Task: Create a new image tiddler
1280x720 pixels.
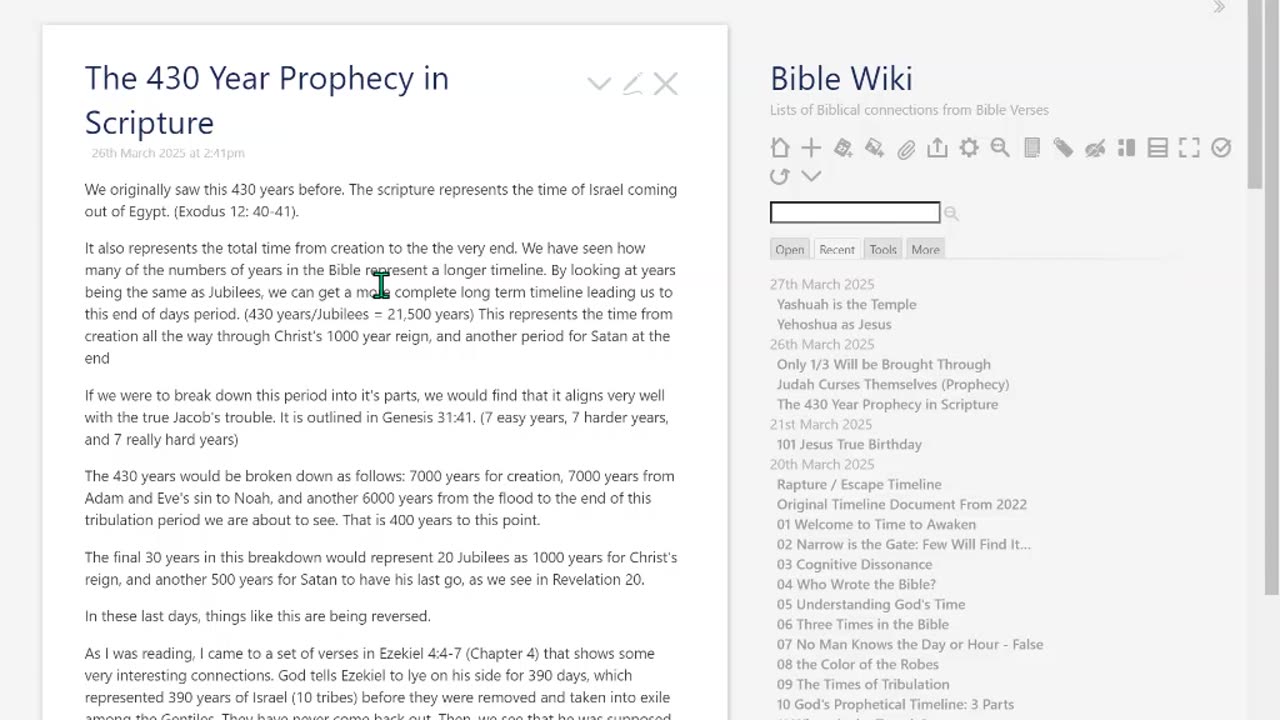Action: tap(874, 148)
